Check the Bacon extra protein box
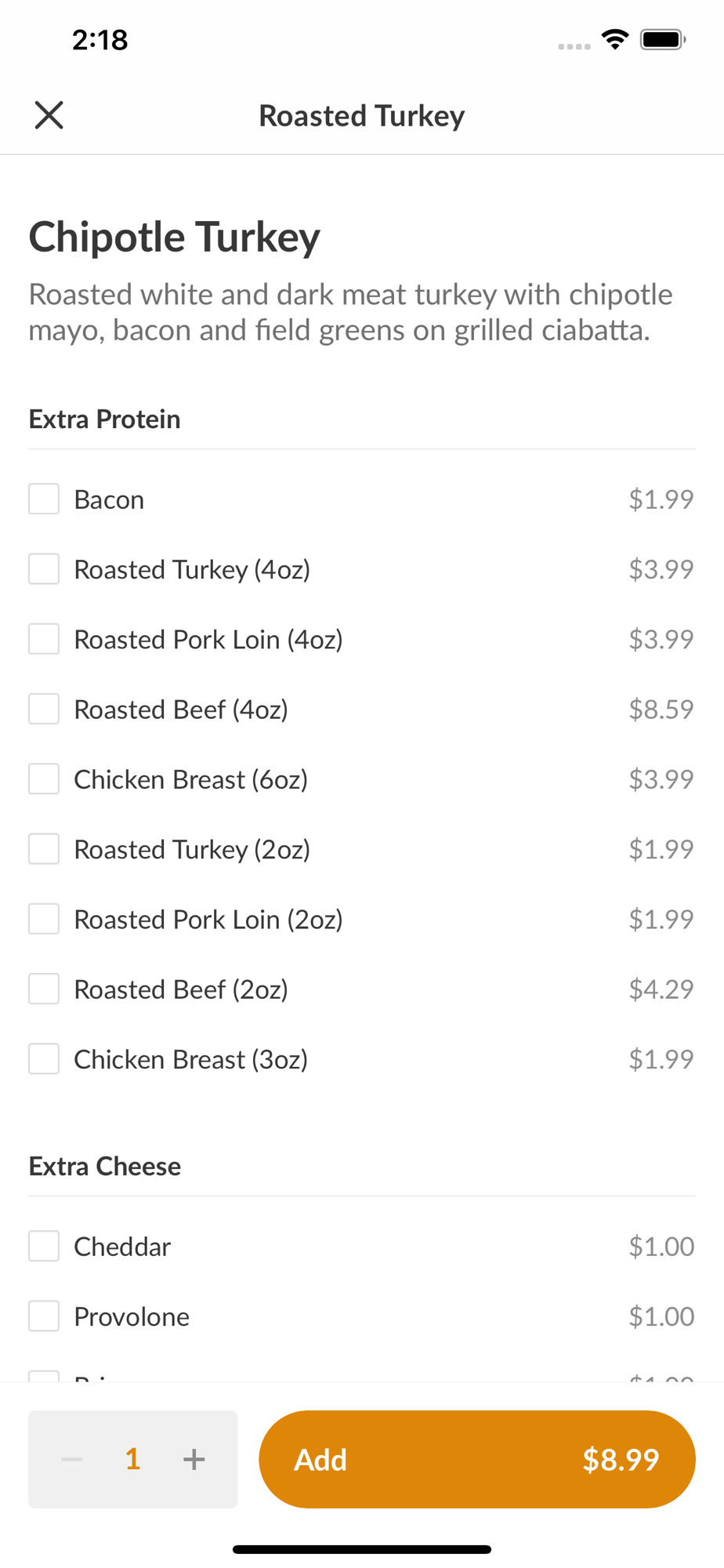Image resolution: width=724 pixels, height=1568 pixels. [44, 499]
